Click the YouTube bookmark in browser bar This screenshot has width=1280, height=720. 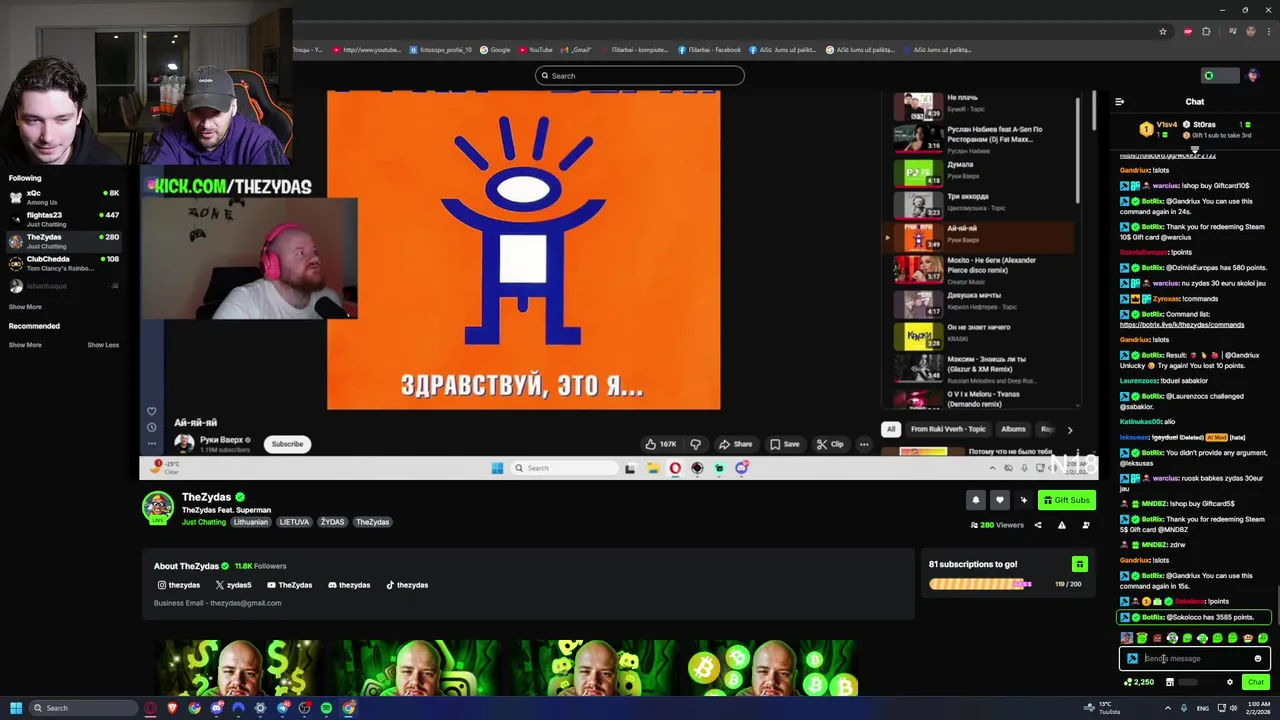pos(535,50)
